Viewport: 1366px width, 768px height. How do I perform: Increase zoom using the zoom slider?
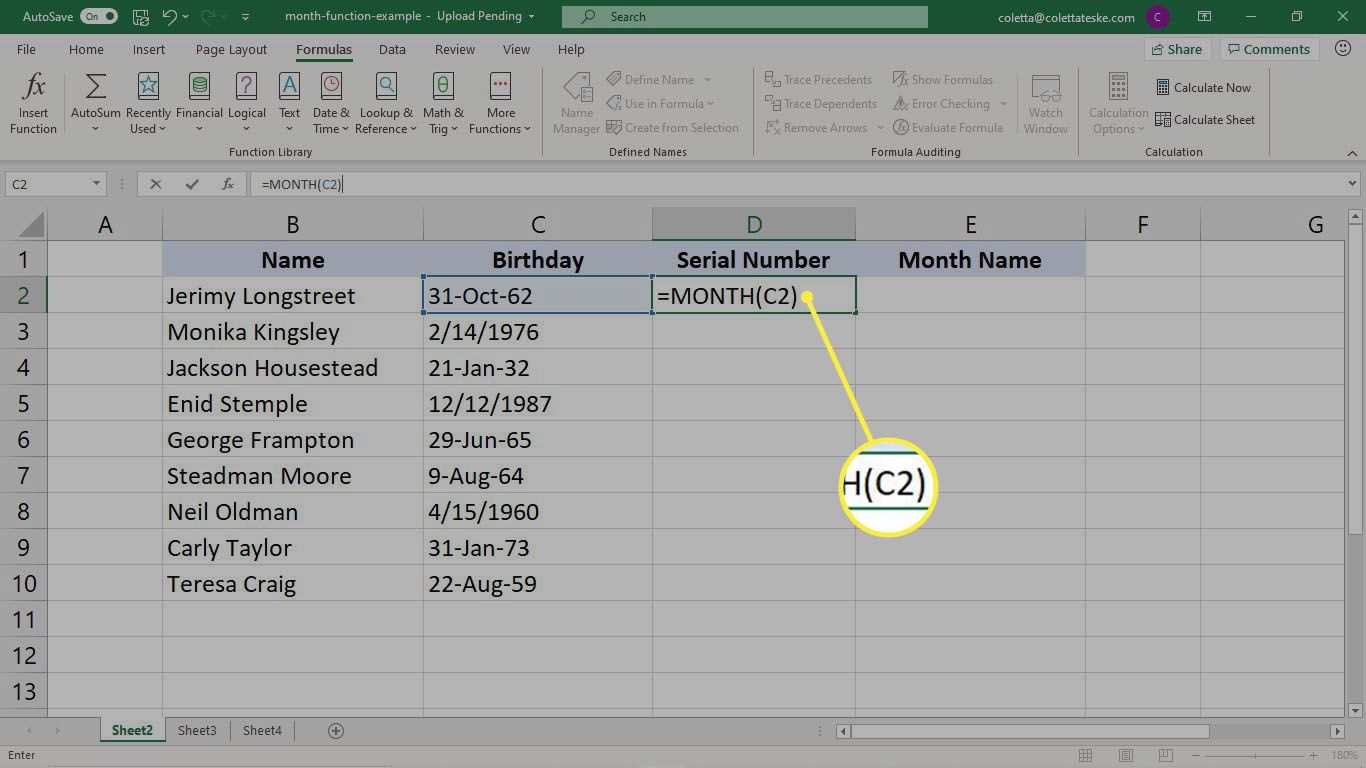click(x=1313, y=755)
